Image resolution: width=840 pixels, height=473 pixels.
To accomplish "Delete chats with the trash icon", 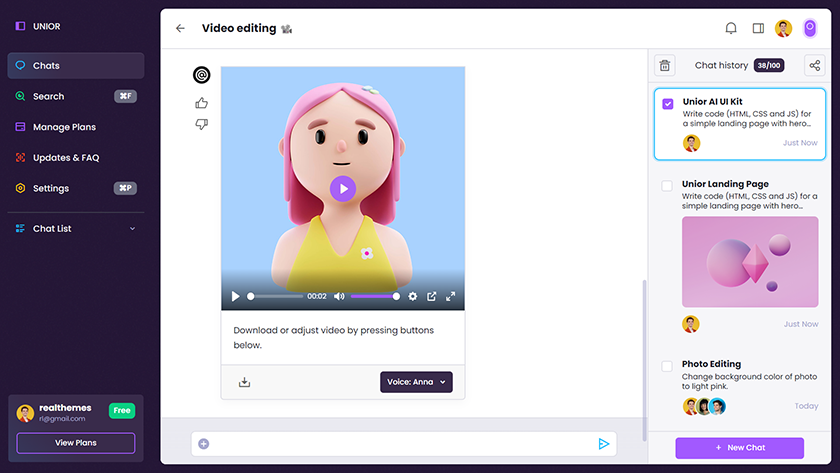I will [x=664, y=66].
